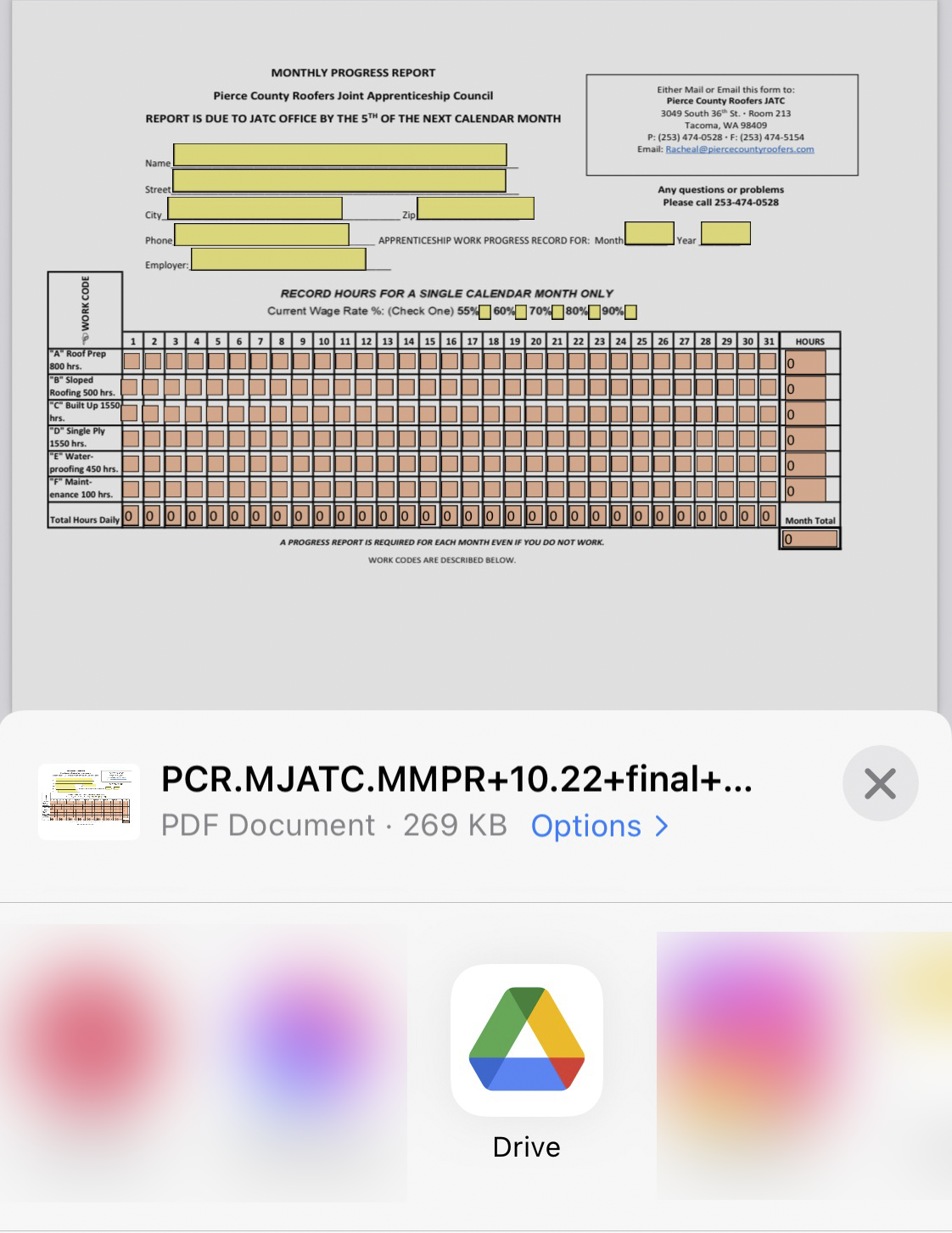Viewport: 952px width, 1233px height.
Task: Open share Options link
Action: pyautogui.click(x=600, y=826)
